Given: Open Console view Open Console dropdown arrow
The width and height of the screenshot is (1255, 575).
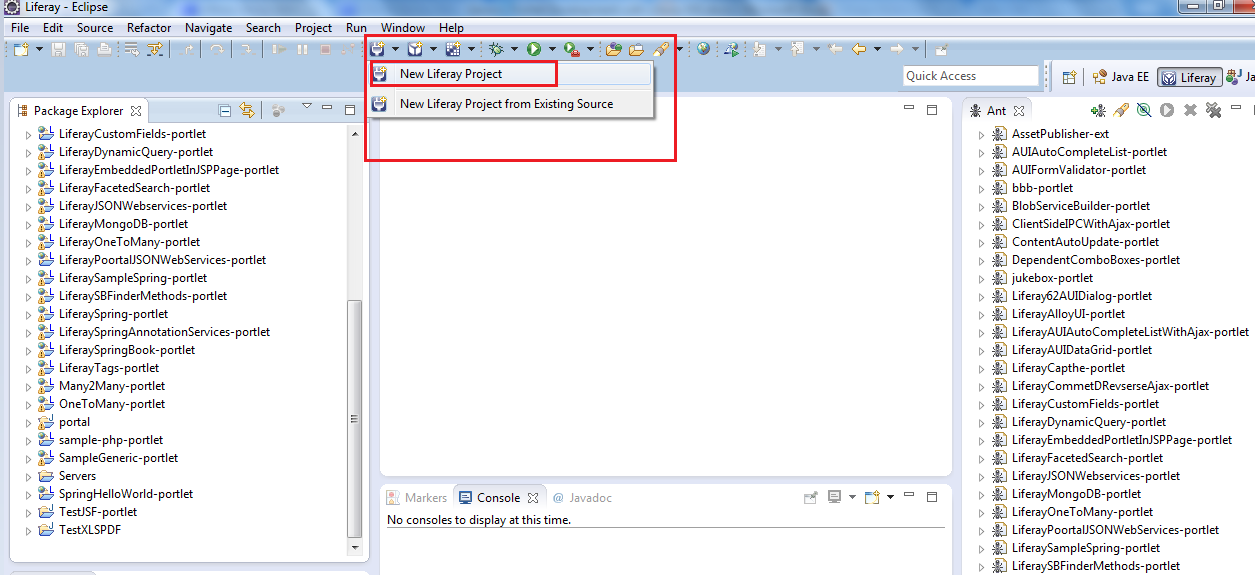Looking at the screenshot, I should (889, 498).
